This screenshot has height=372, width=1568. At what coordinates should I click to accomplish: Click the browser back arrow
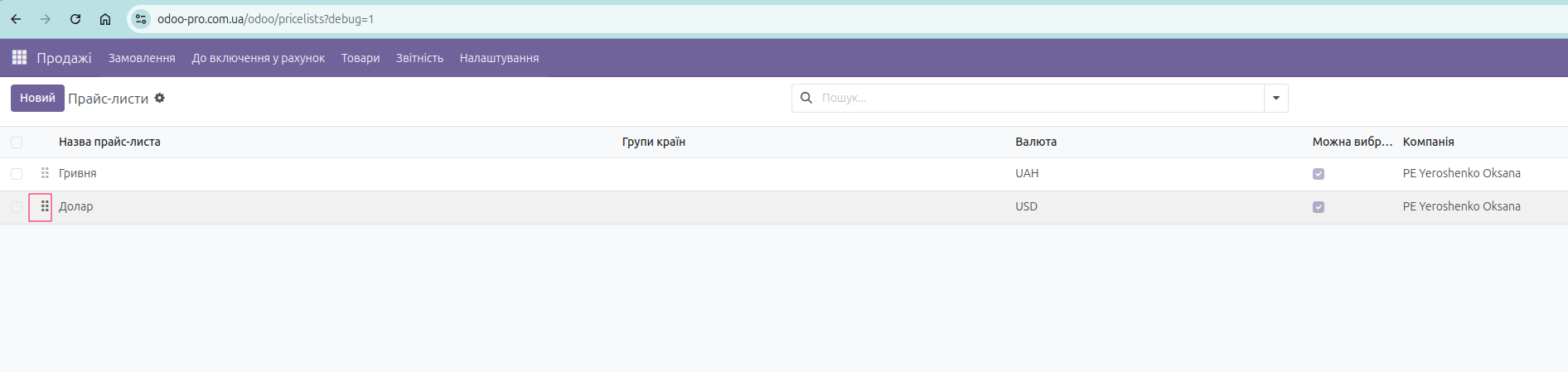click(x=16, y=19)
